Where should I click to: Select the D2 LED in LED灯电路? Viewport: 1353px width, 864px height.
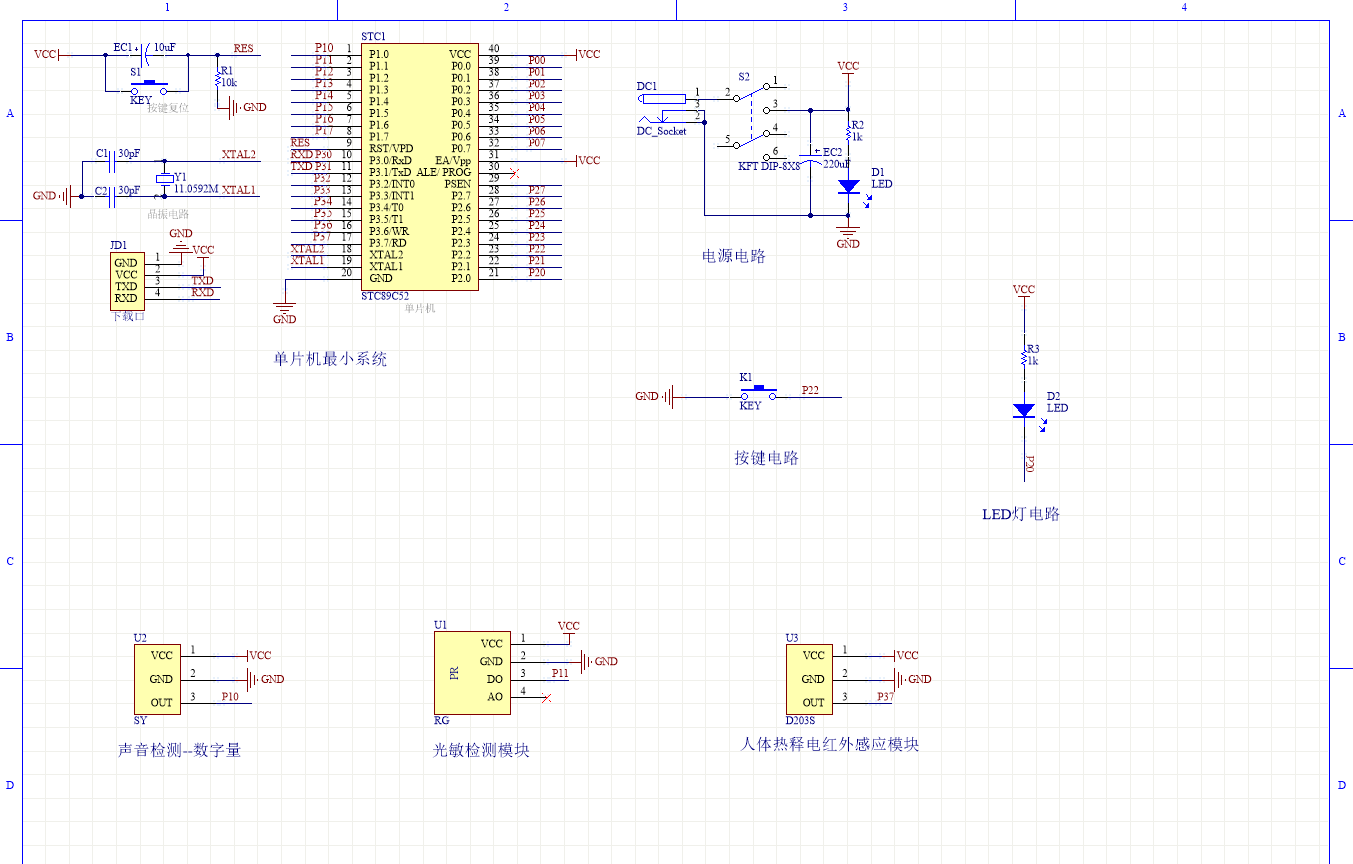click(1023, 409)
